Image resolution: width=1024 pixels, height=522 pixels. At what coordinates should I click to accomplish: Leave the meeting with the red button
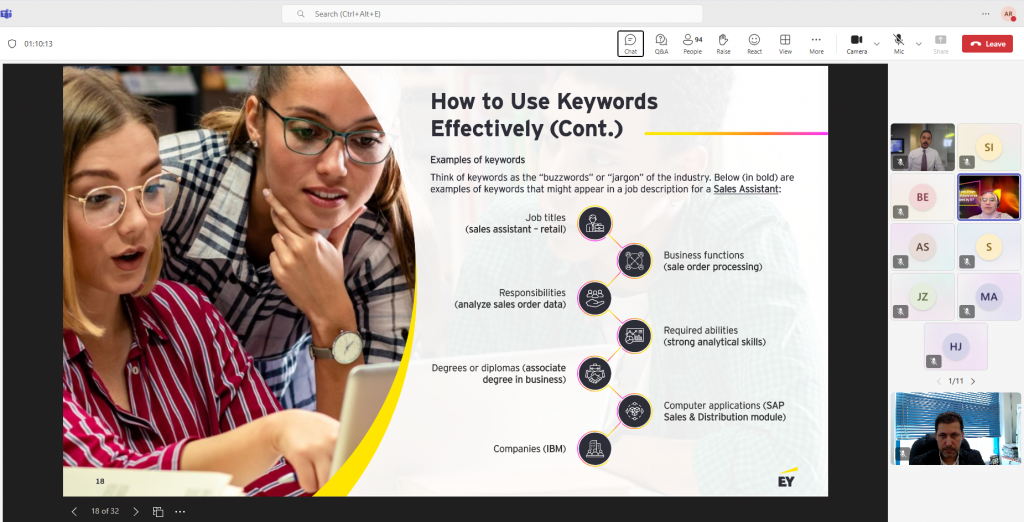[x=987, y=44]
